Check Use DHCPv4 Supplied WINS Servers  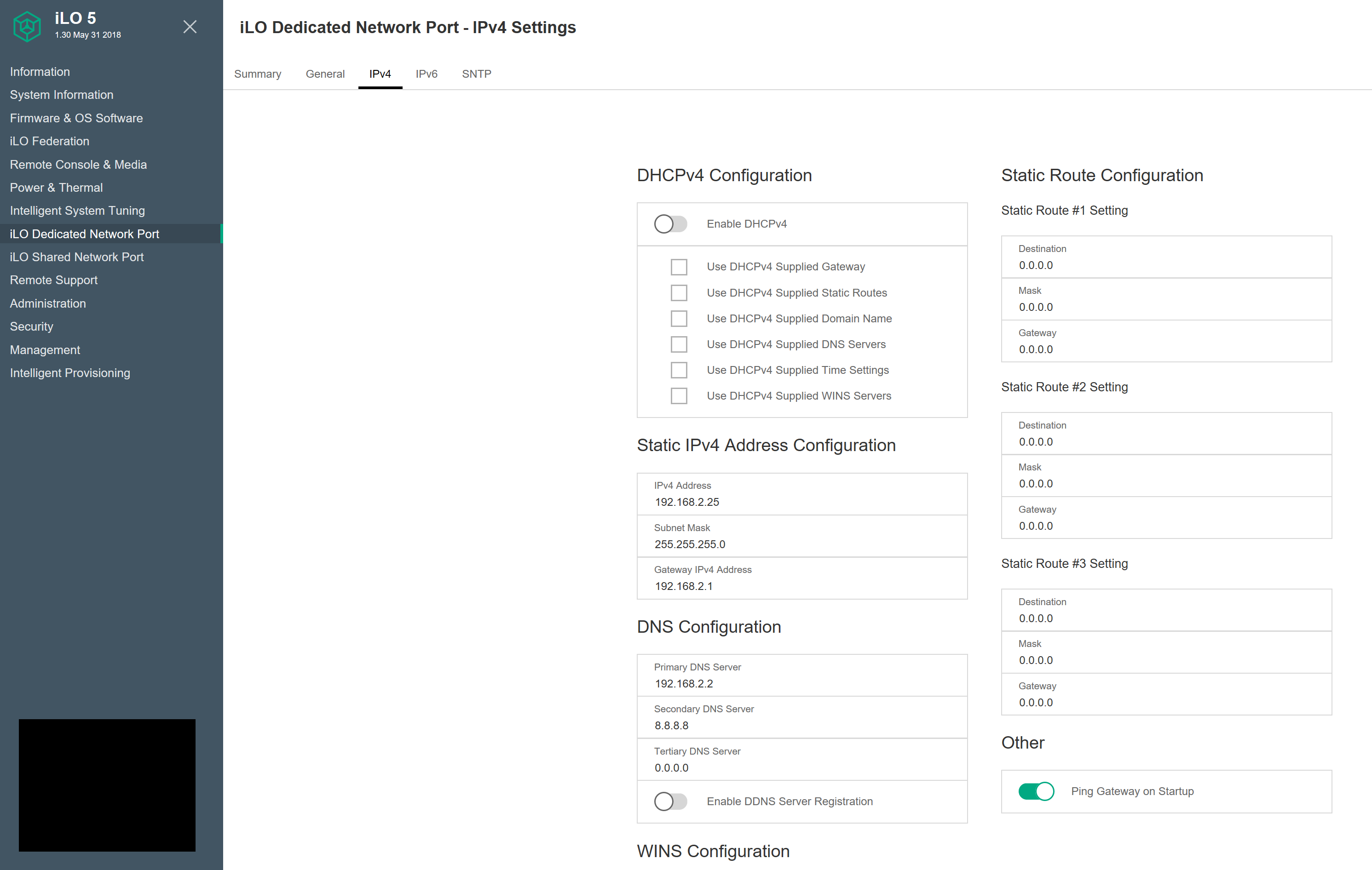tap(679, 396)
